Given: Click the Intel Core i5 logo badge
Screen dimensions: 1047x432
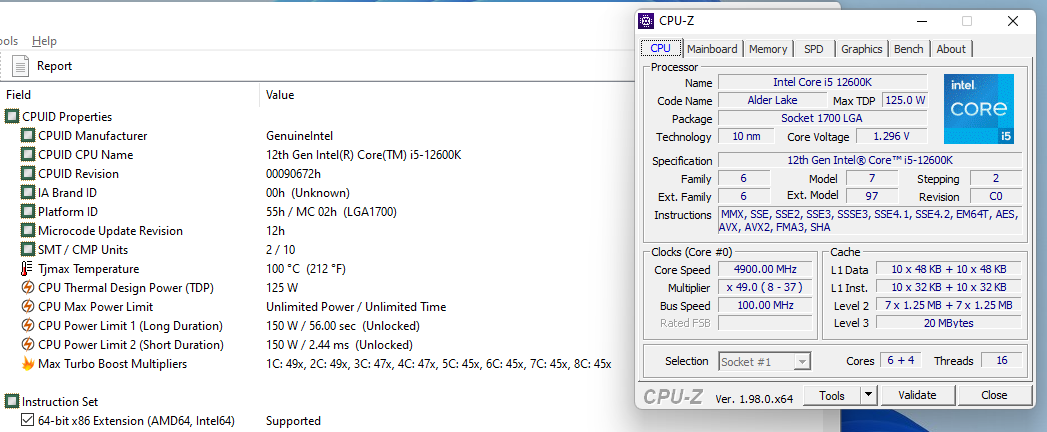Looking at the screenshot, I should click(978, 109).
